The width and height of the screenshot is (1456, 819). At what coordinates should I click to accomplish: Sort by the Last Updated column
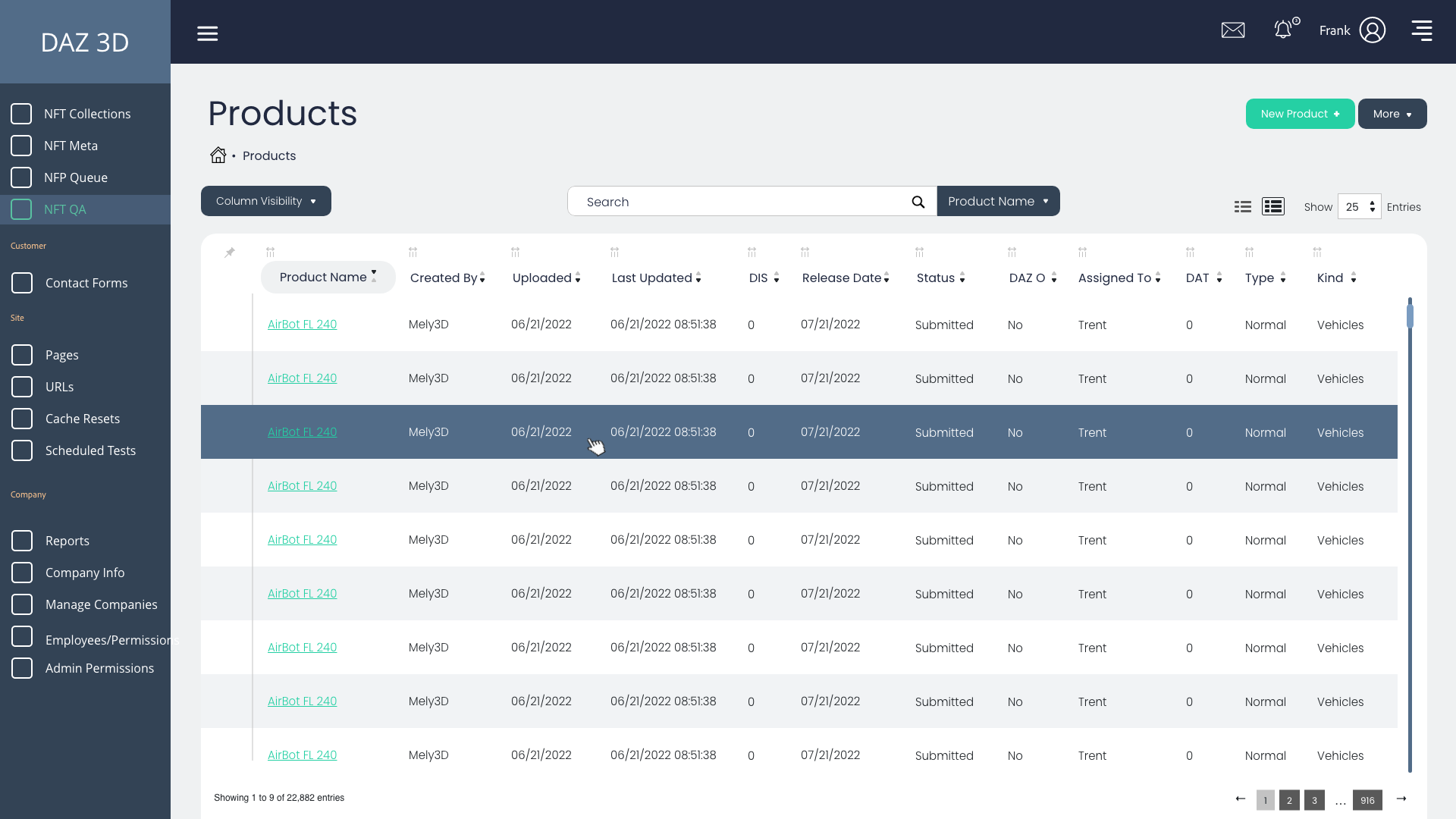[x=656, y=278]
